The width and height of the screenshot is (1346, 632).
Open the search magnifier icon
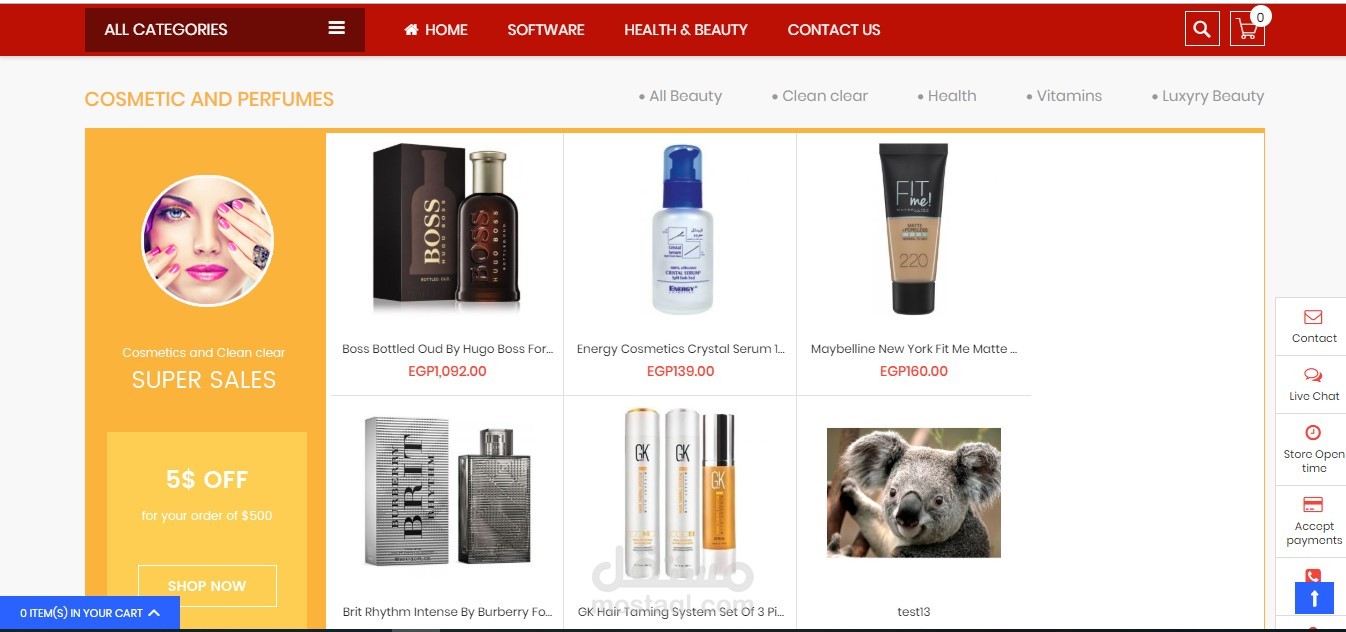click(x=1202, y=29)
